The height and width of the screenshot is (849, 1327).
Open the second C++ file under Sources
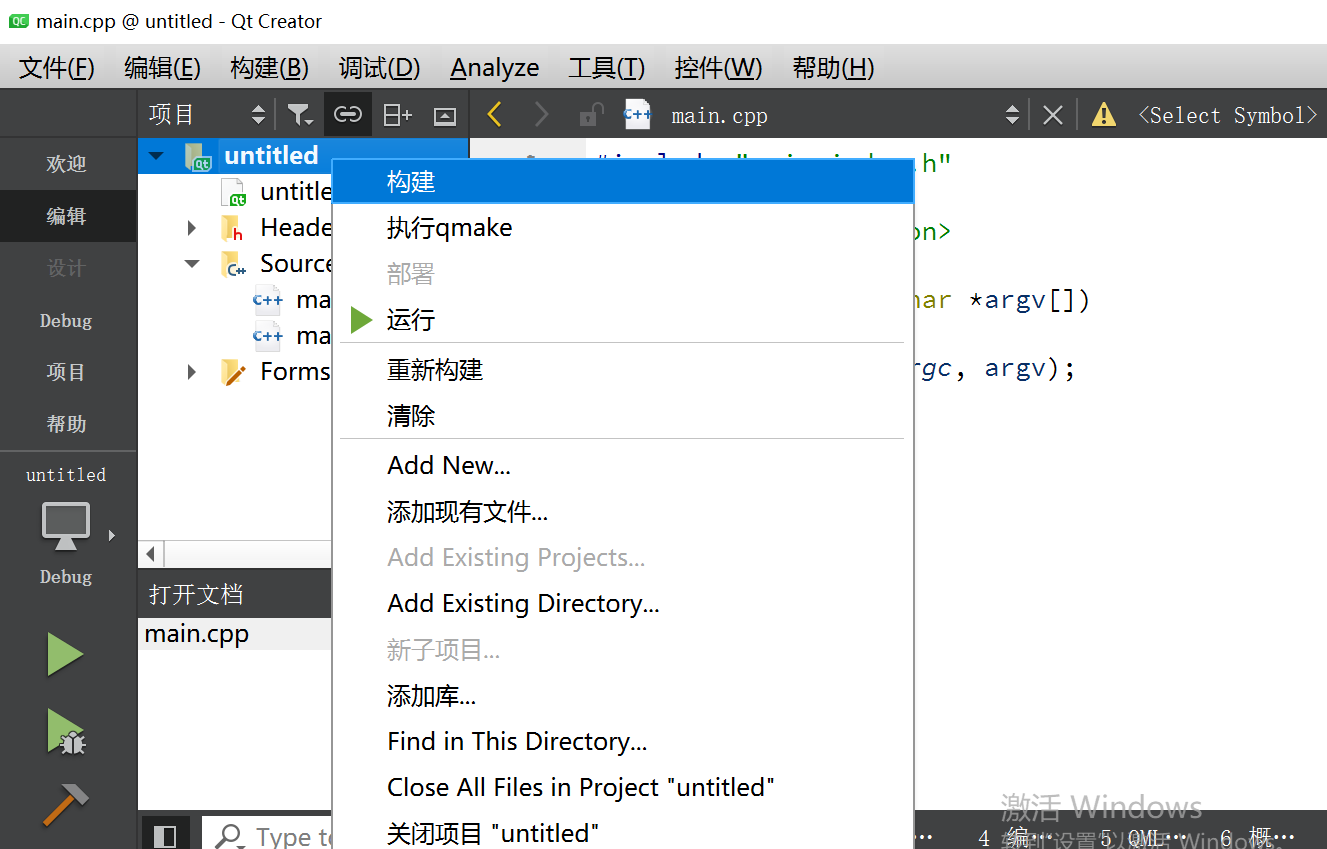268,336
